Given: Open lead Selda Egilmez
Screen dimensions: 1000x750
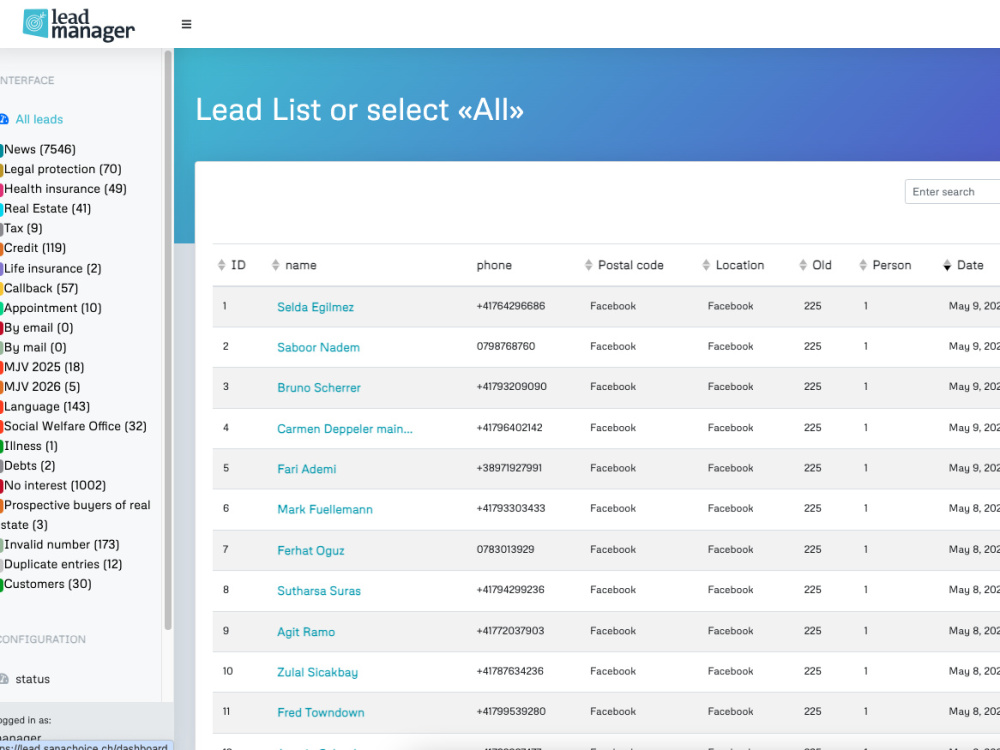Looking at the screenshot, I should (315, 307).
